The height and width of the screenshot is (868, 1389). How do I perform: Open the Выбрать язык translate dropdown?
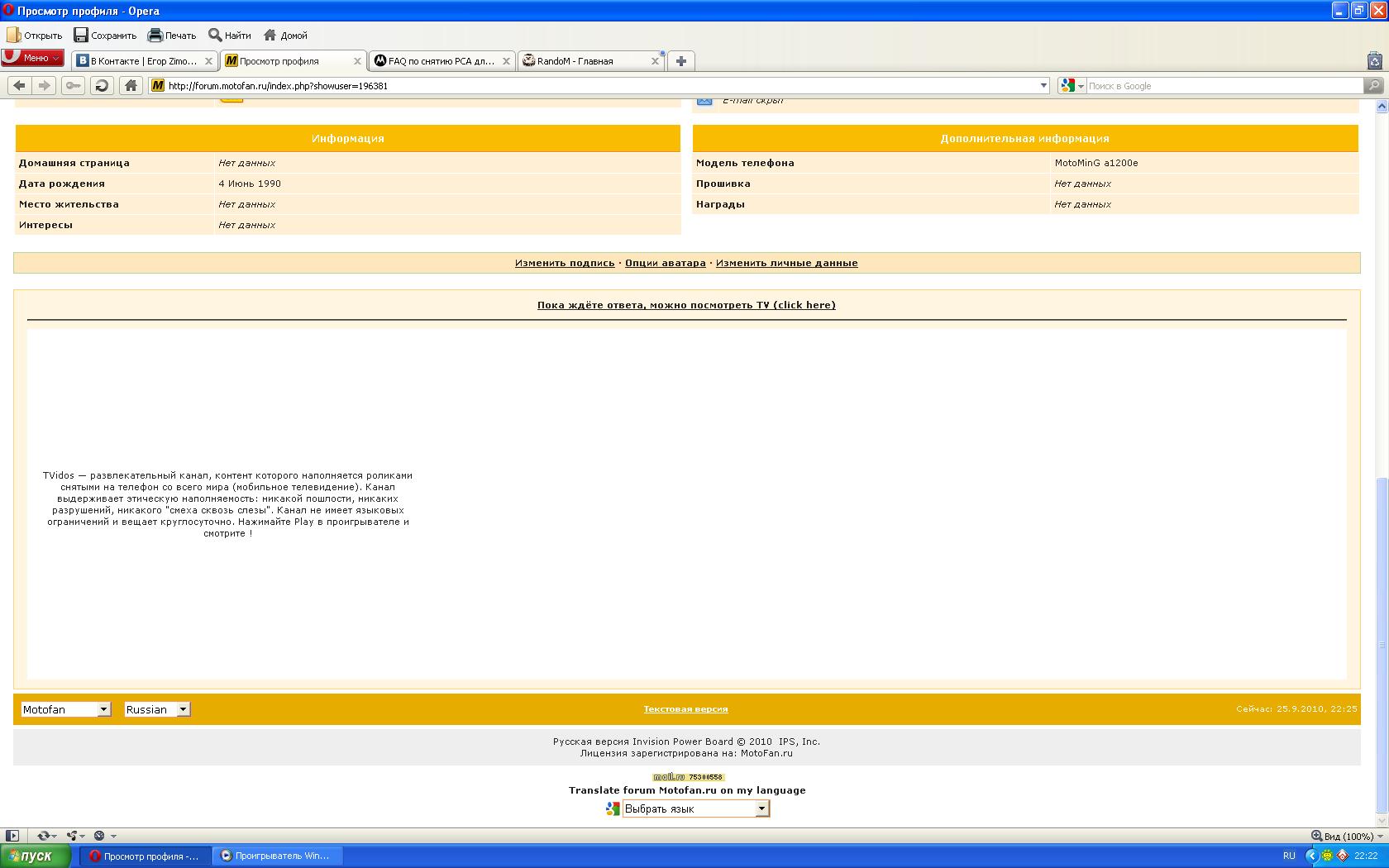pyautogui.click(x=696, y=808)
